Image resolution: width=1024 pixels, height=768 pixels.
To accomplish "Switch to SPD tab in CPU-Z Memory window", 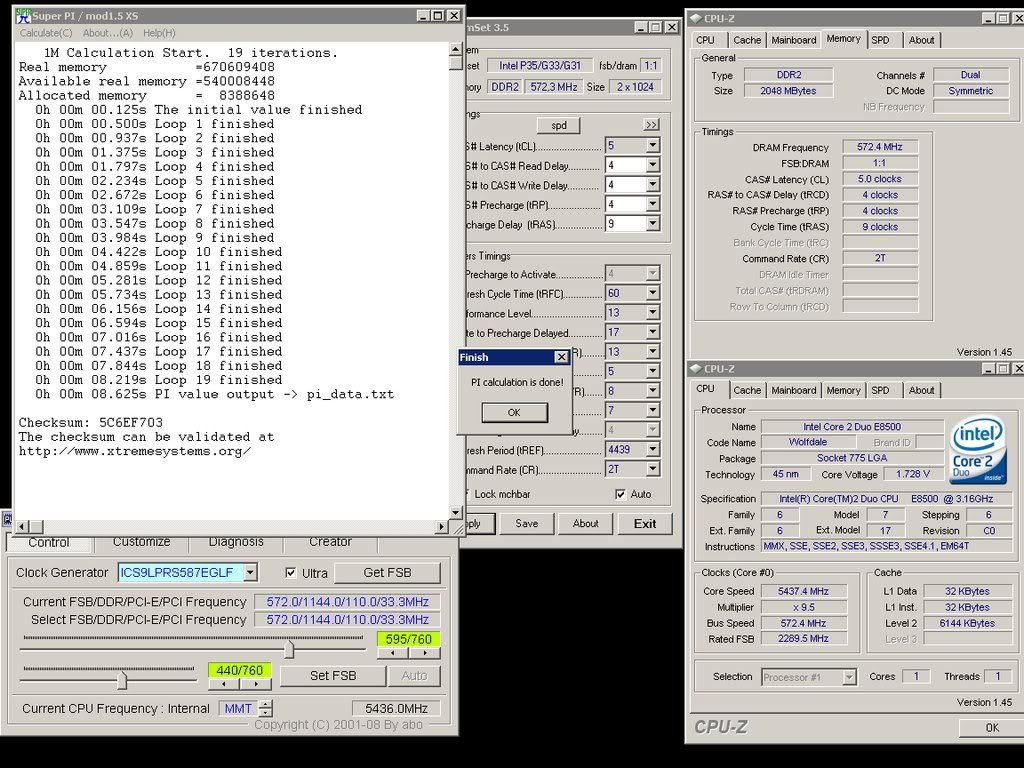I will pyautogui.click(x=880, y=40).
